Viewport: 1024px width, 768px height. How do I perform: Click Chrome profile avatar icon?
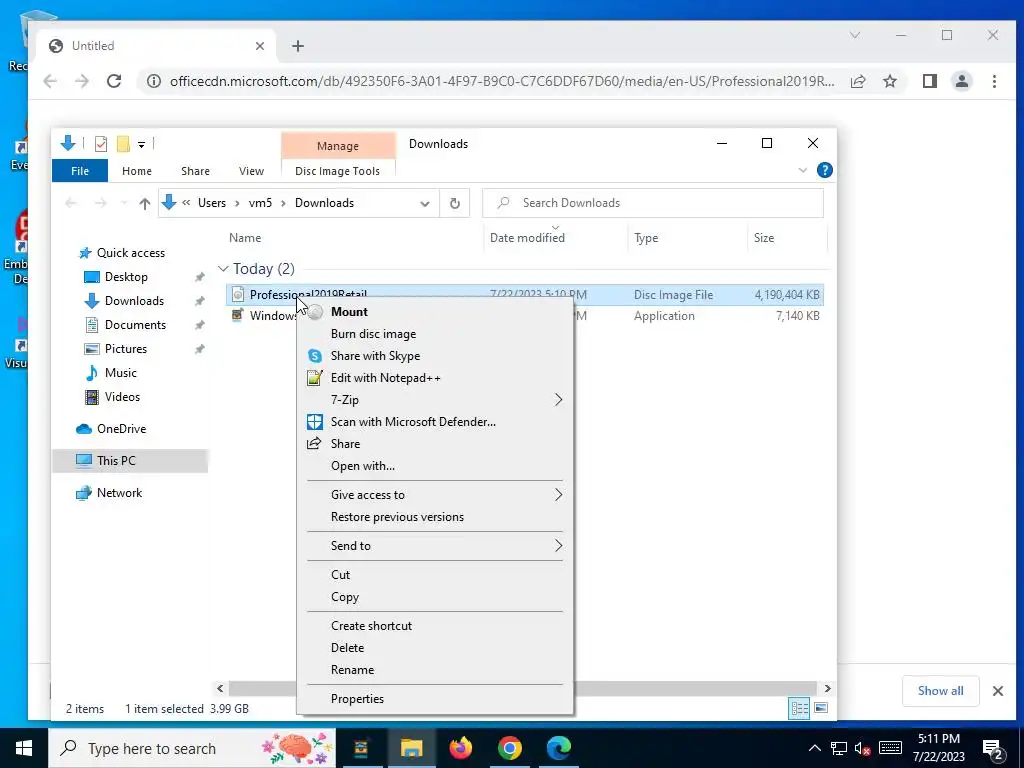[961, 81]
